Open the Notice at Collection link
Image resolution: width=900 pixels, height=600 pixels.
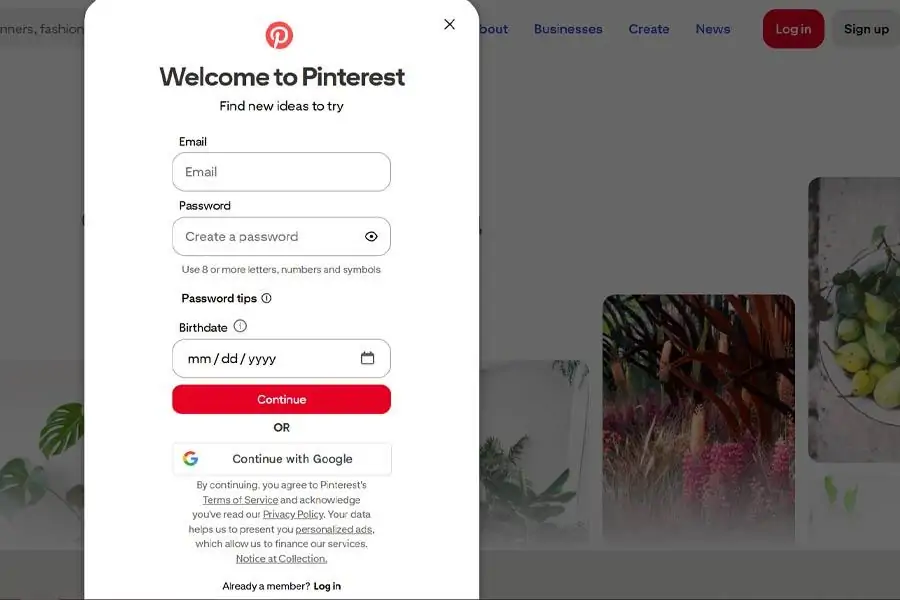point(281,559)
